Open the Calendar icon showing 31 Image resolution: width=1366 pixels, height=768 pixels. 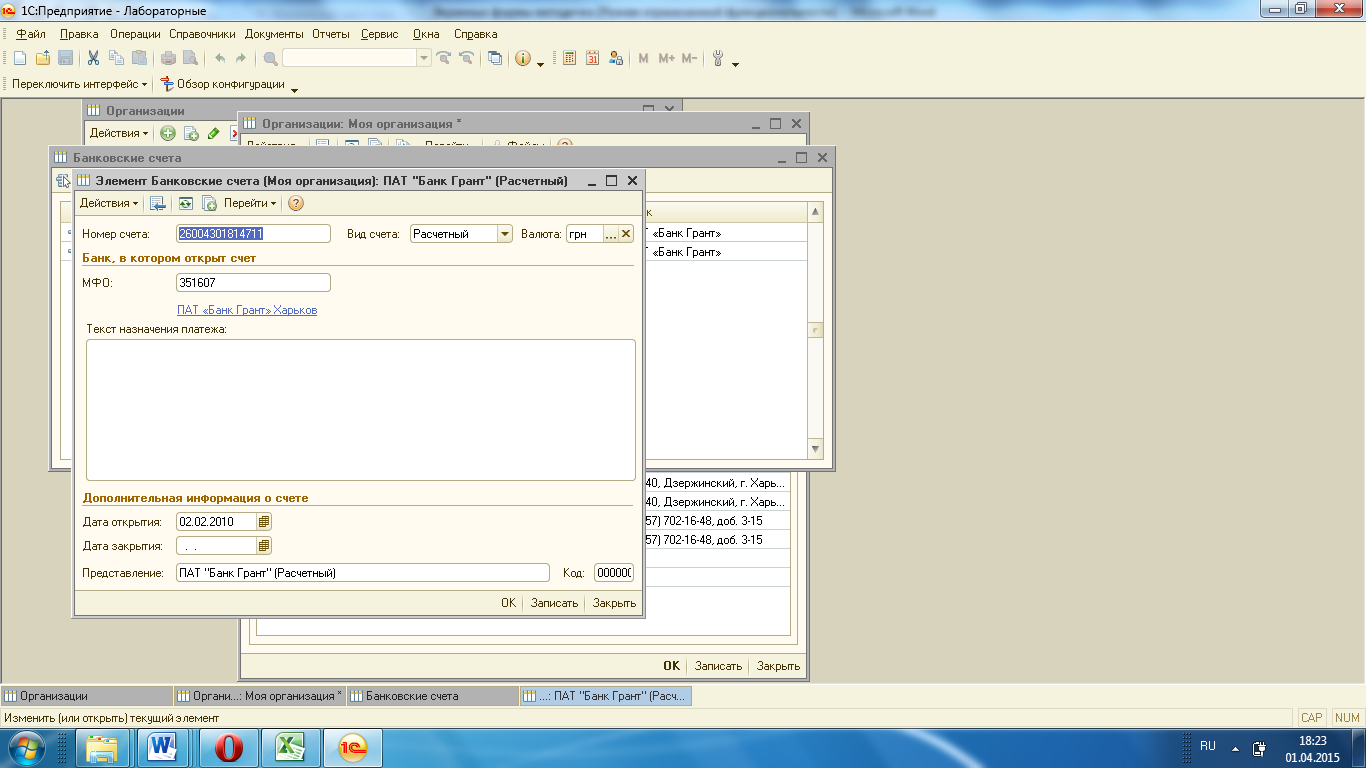click(593, 58)
